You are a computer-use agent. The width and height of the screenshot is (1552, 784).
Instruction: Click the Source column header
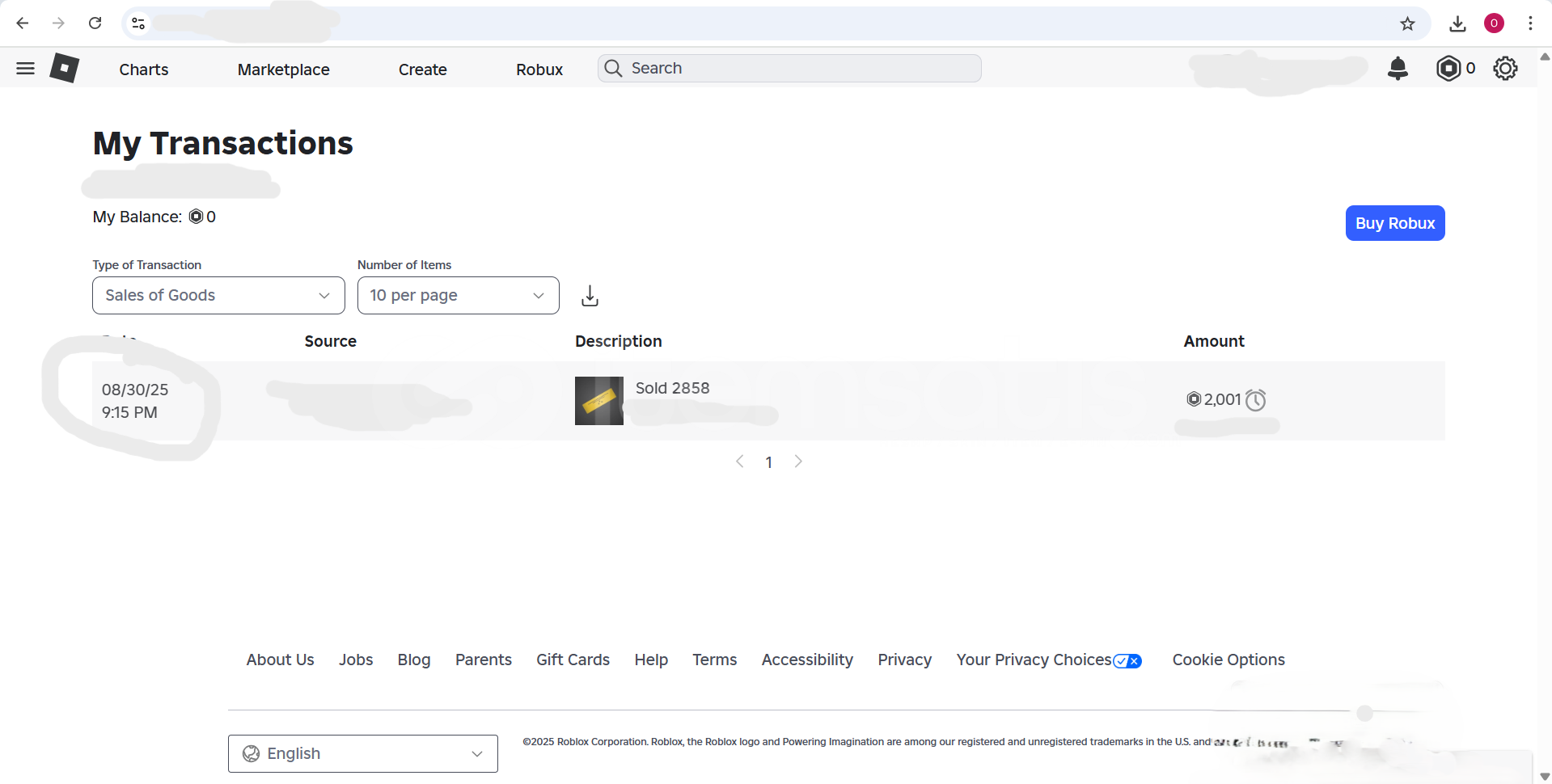click(330, 341)
